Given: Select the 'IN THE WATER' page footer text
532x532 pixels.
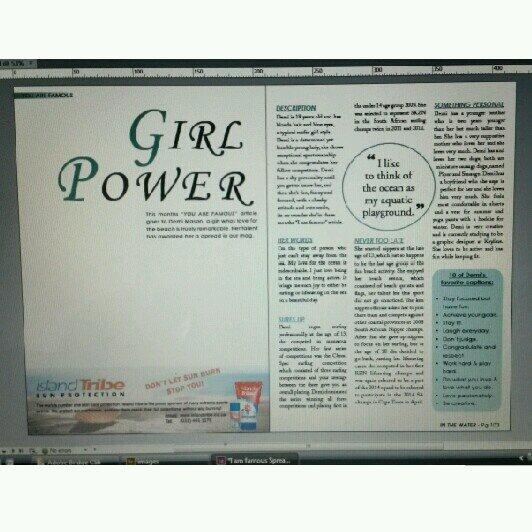Looking at the screenshot, I should tap(470, 424).
